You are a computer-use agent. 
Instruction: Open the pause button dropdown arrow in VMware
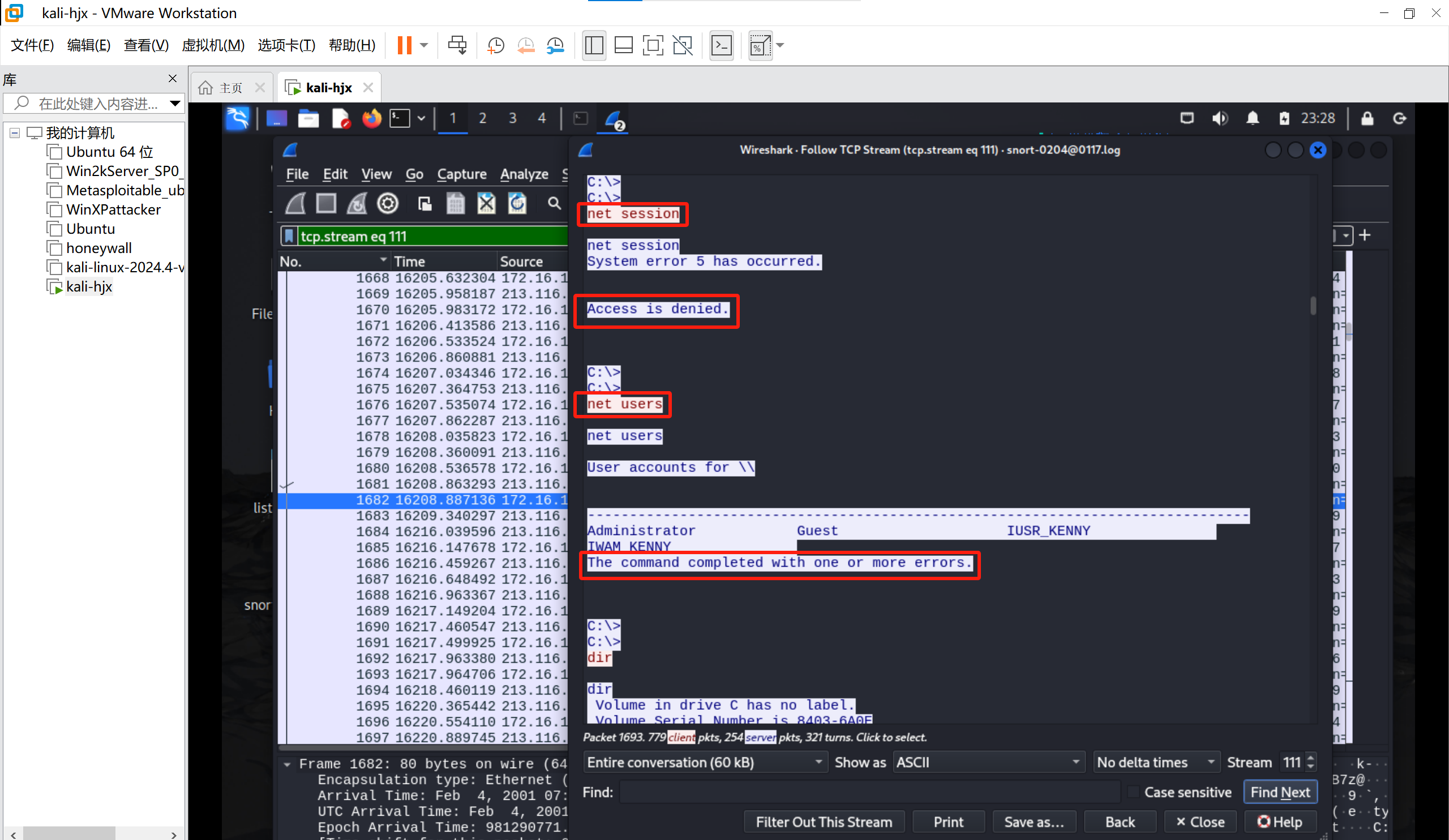(x=424, y=45)
